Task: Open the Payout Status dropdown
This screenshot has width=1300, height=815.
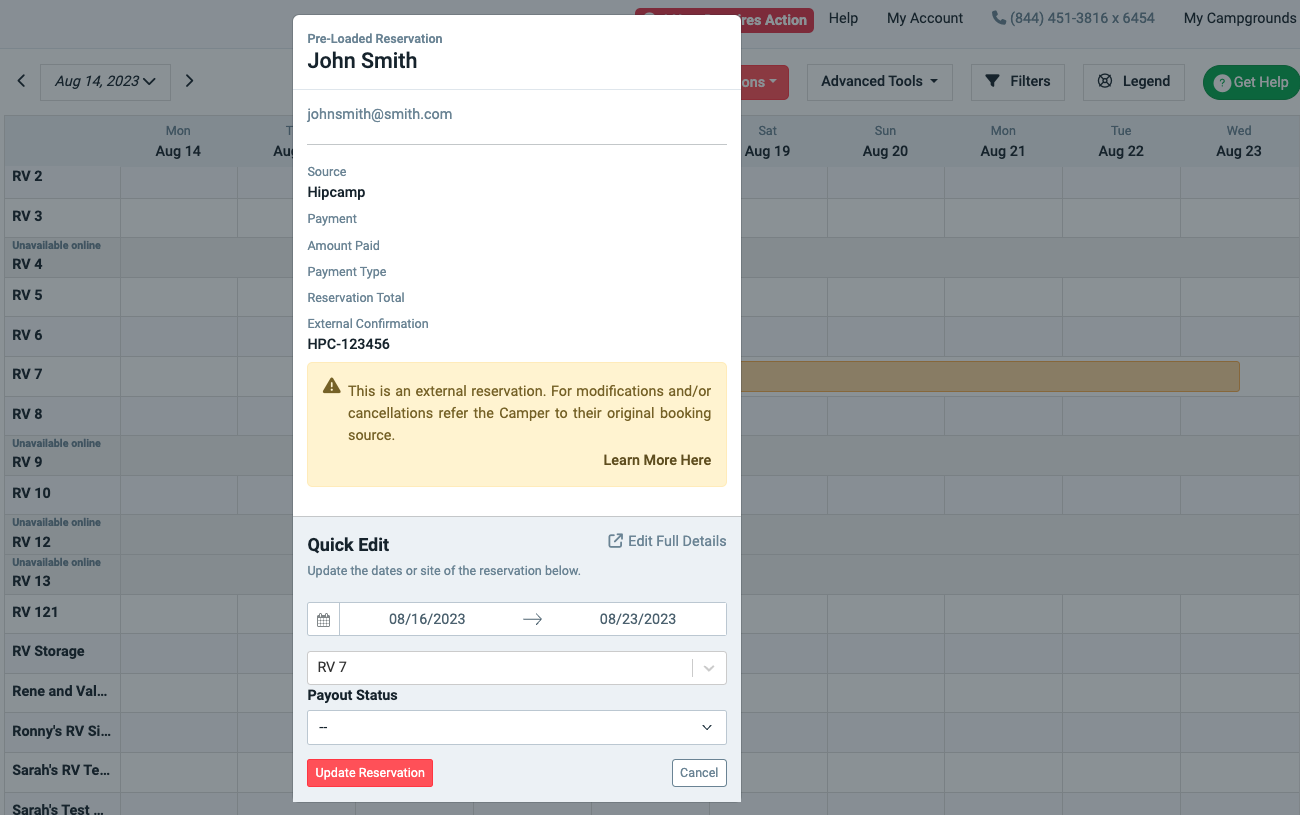Action: pos(517,728)
